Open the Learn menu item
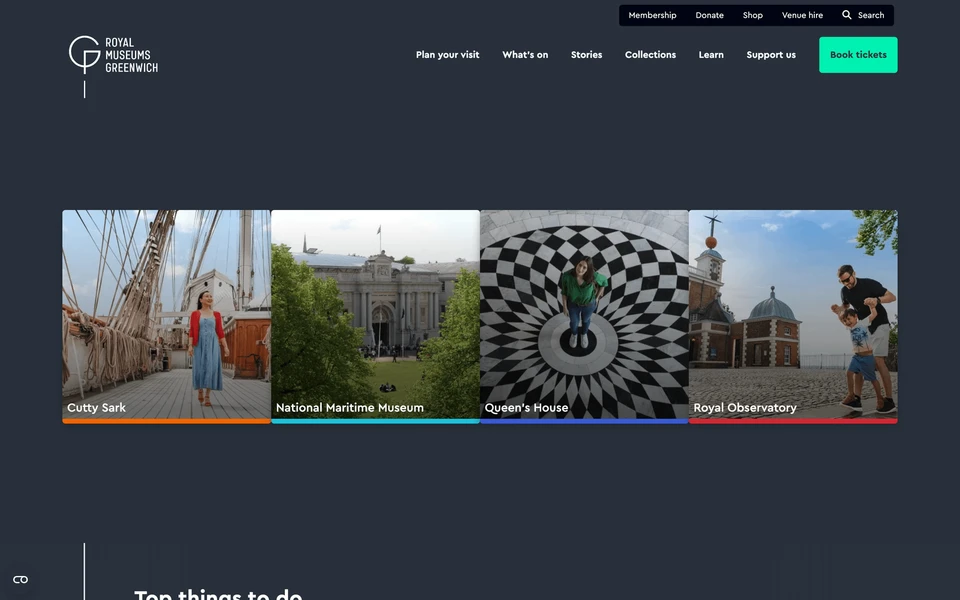Viewport: 960px width, 600px height. [711, 55]
